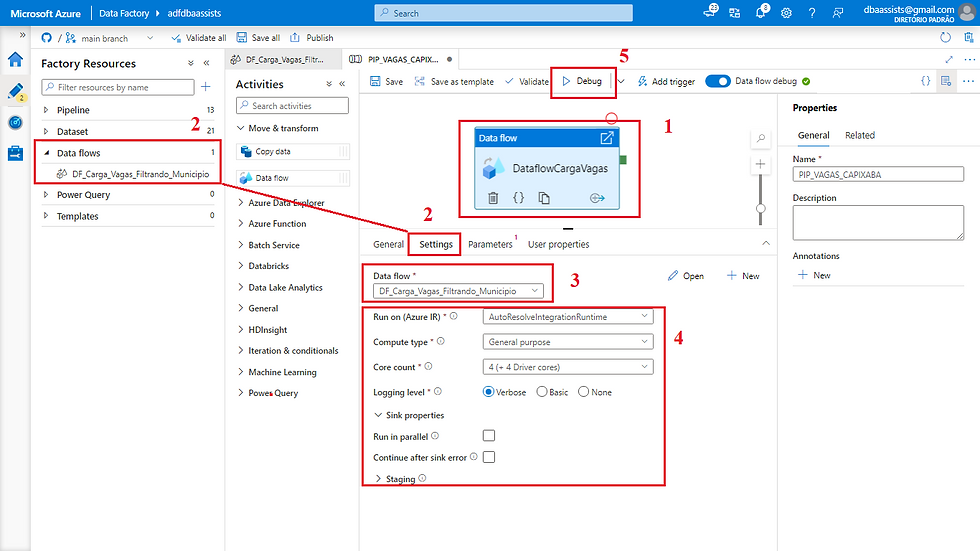Collapse the Sink properties section
The height and width of the screenshot is (551, 980).
coord(378,415)
